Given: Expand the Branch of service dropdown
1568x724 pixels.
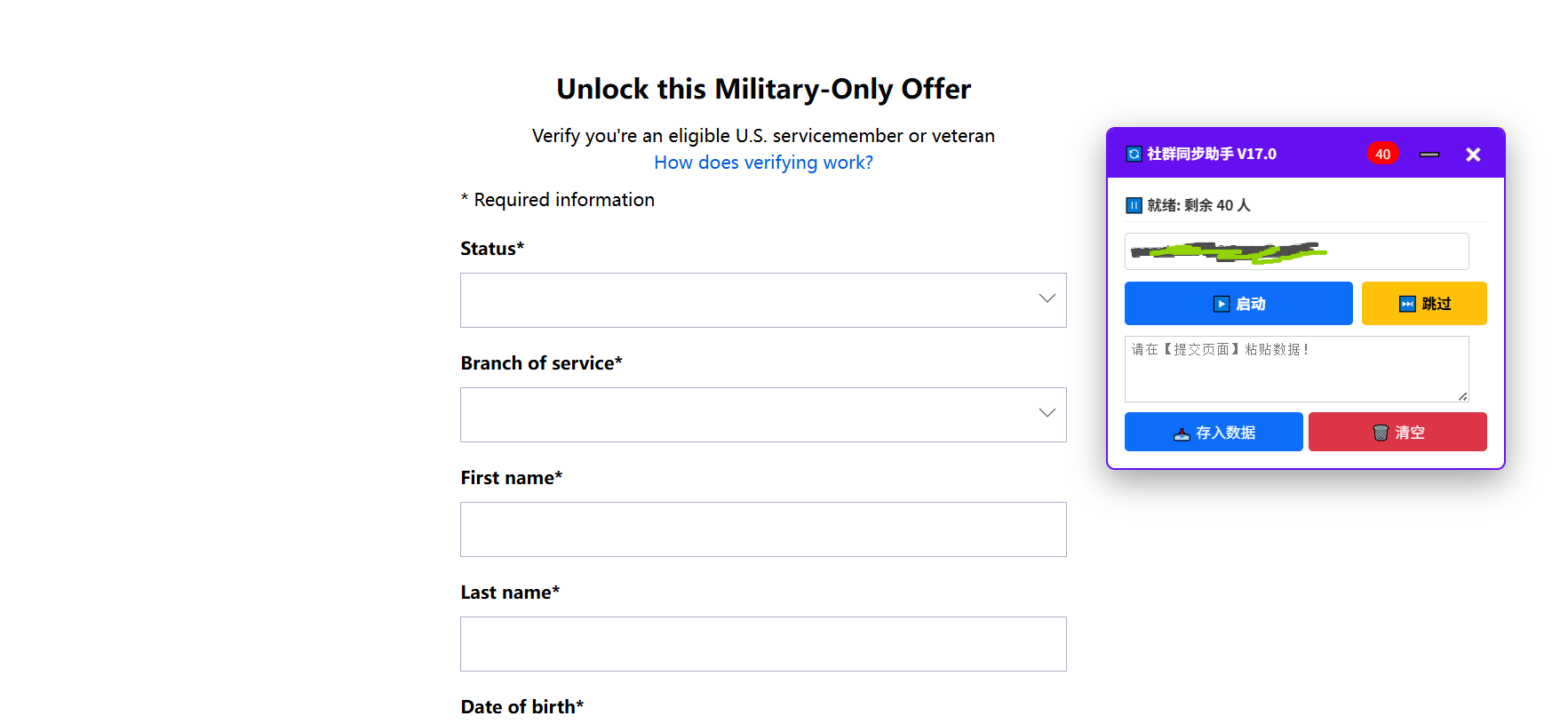Looking at the screenshot, I should 763,415.
